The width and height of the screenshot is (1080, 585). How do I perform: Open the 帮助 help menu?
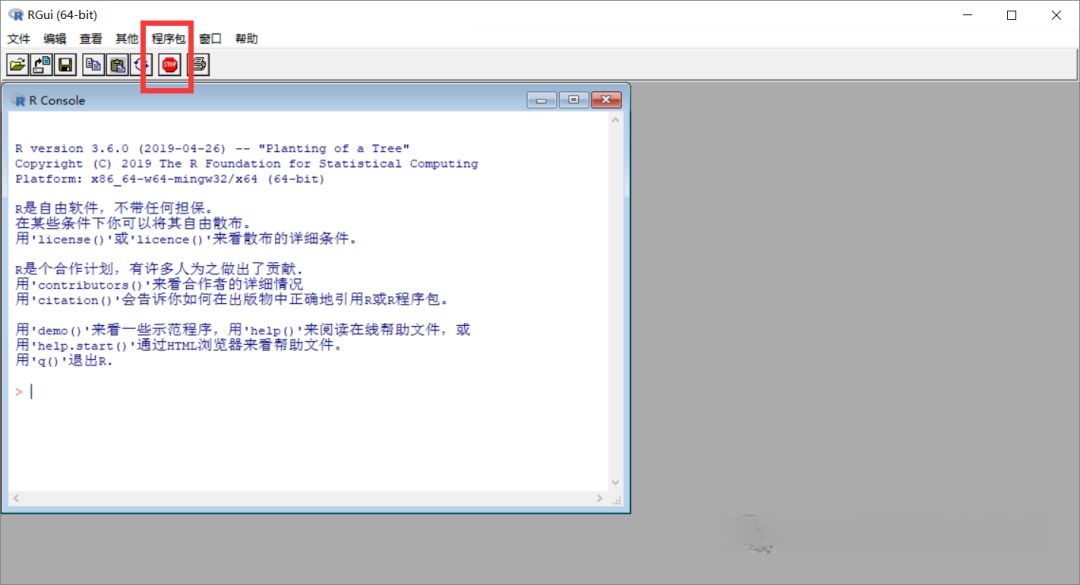coord(246,38)
